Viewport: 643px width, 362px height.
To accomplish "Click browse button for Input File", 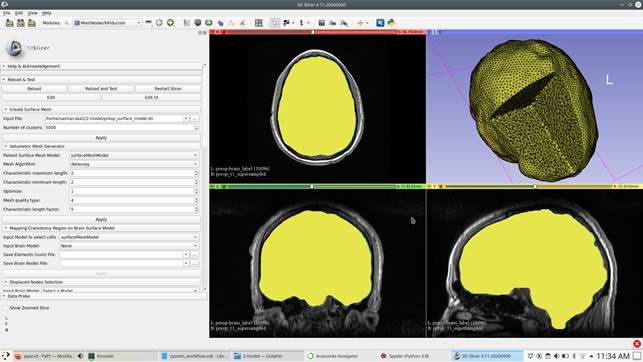I will [x=195, y=118].
